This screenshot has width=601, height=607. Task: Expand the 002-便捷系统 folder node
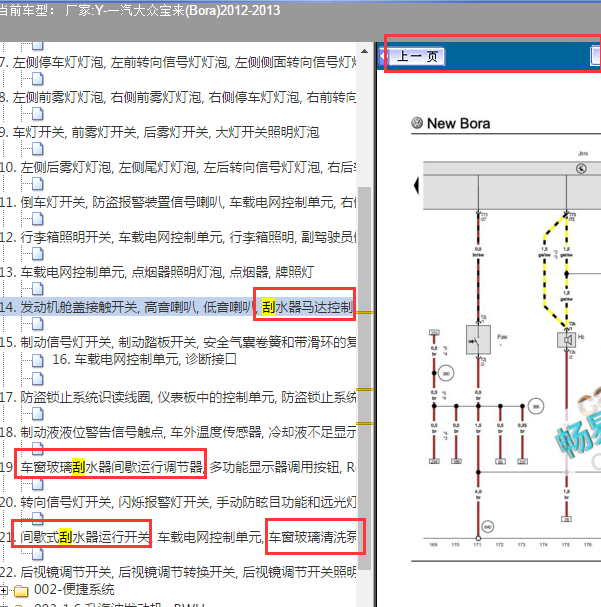point(3,590)
